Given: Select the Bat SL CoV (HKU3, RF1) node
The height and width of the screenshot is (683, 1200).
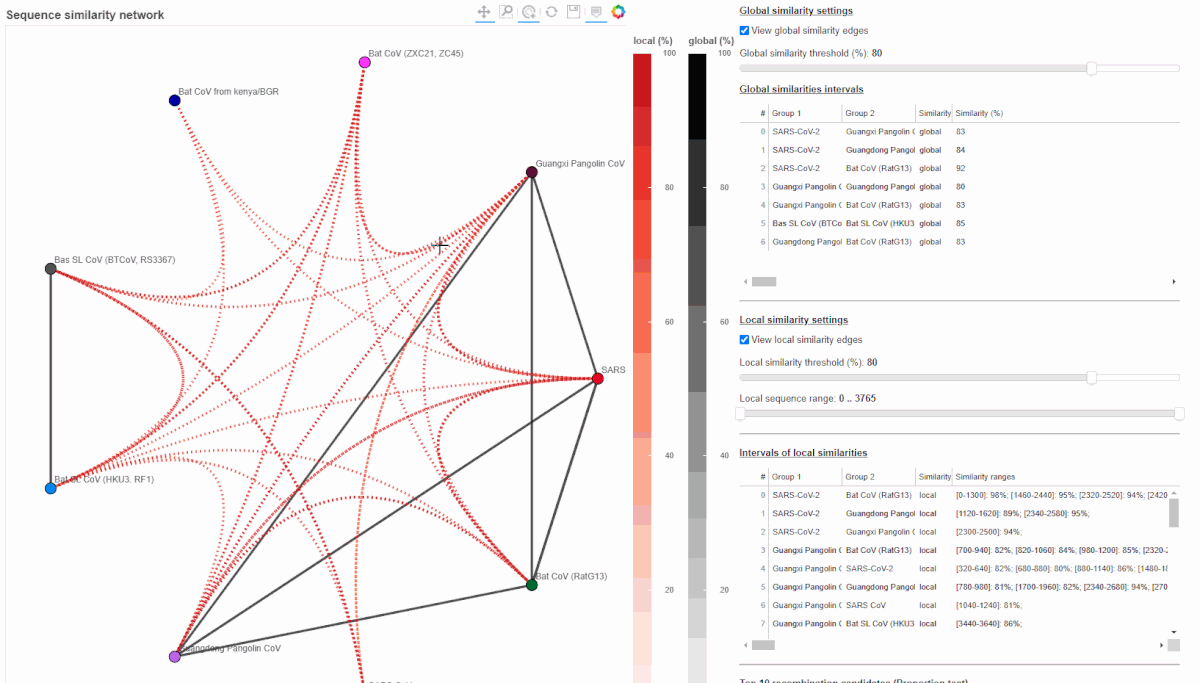Looking at the screenshot, I should [x=50, y=488].
